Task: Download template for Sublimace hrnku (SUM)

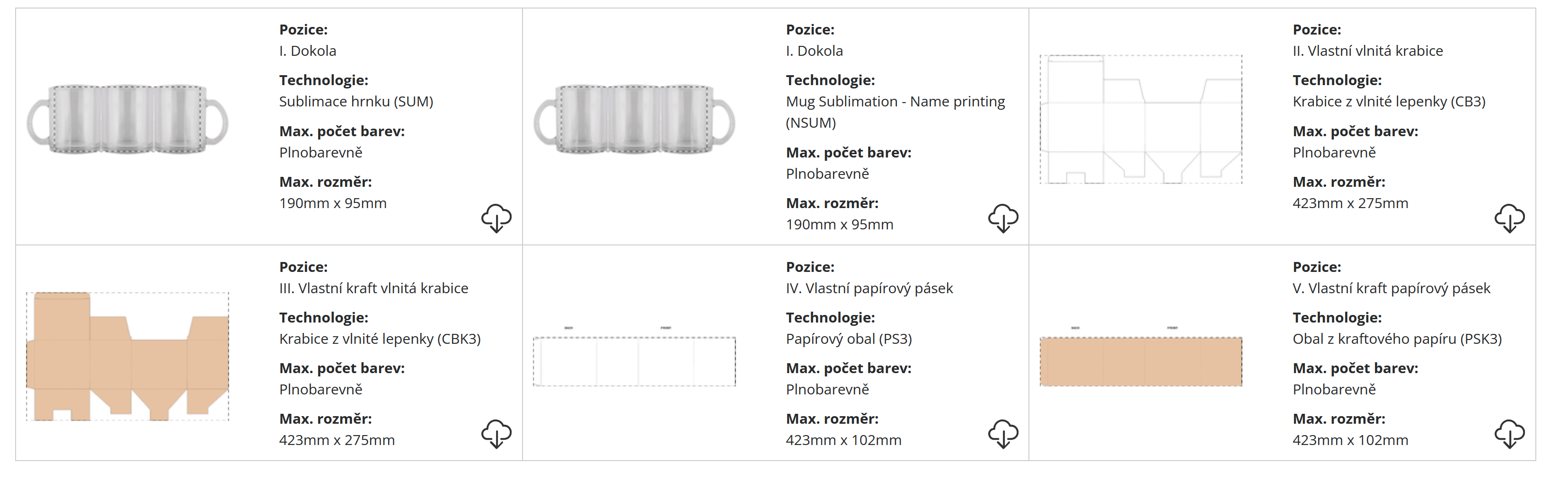Action: (496, 218)
